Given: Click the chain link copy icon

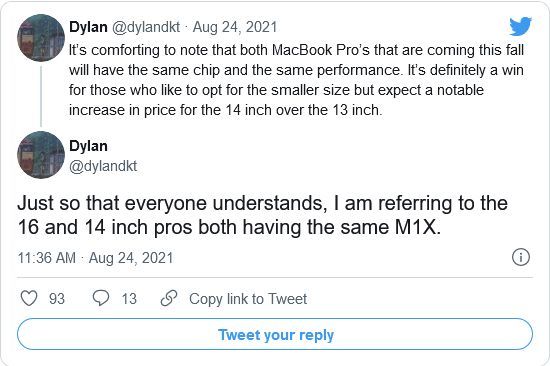Looking at the screenshot, I should point(169,298).
